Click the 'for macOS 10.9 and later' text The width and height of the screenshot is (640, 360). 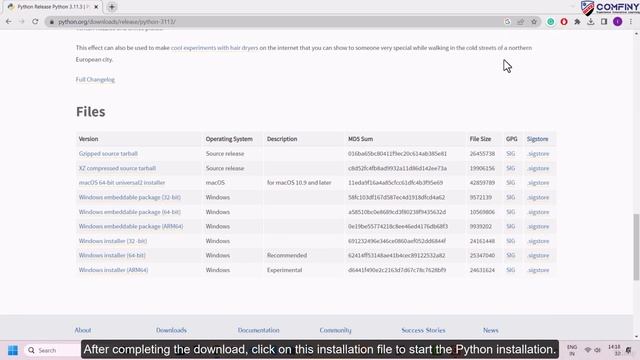pos(299,182)
